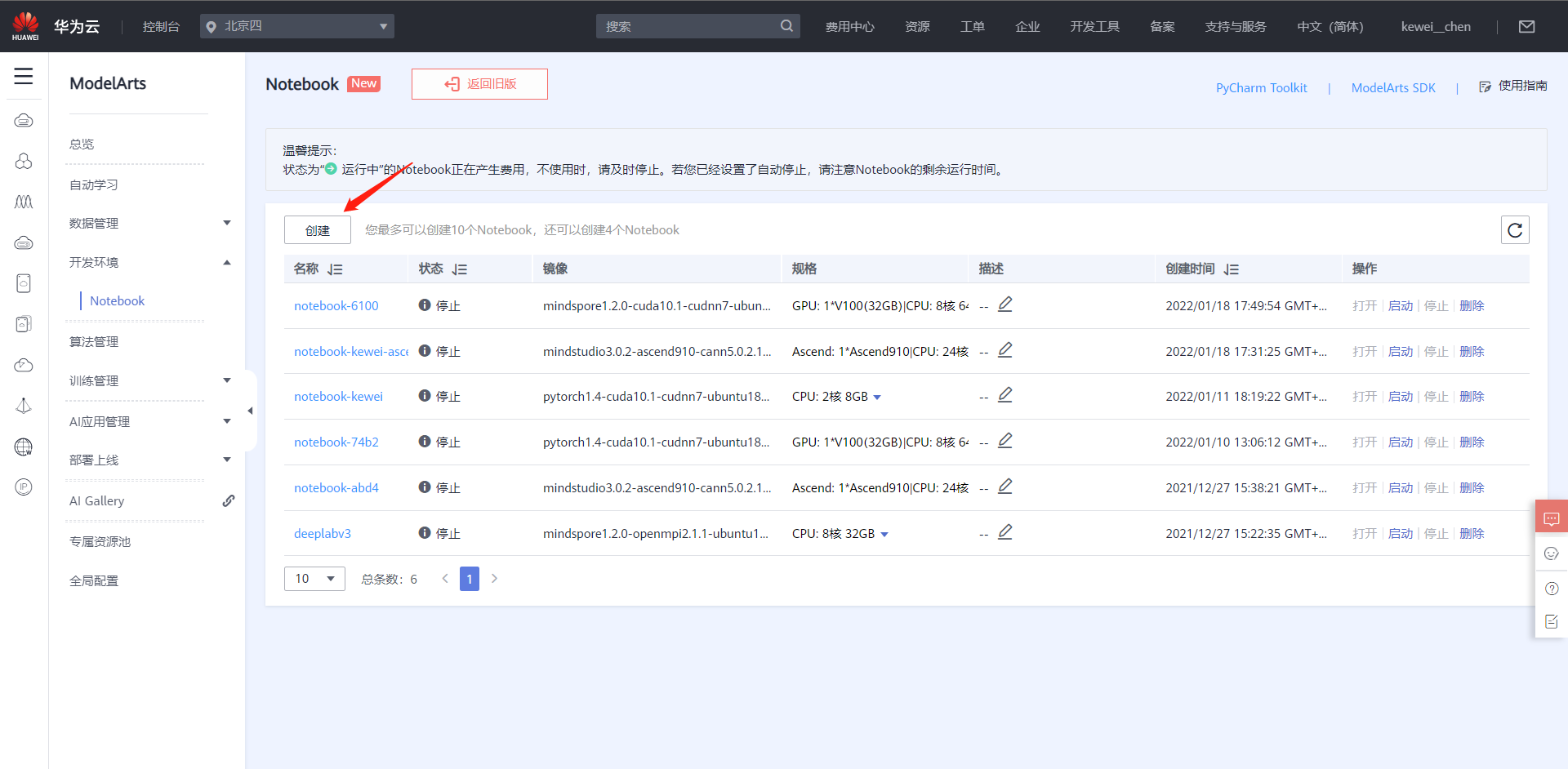
Task: Open the ModelArts SDK link
Action: (x=1393, y=87)
